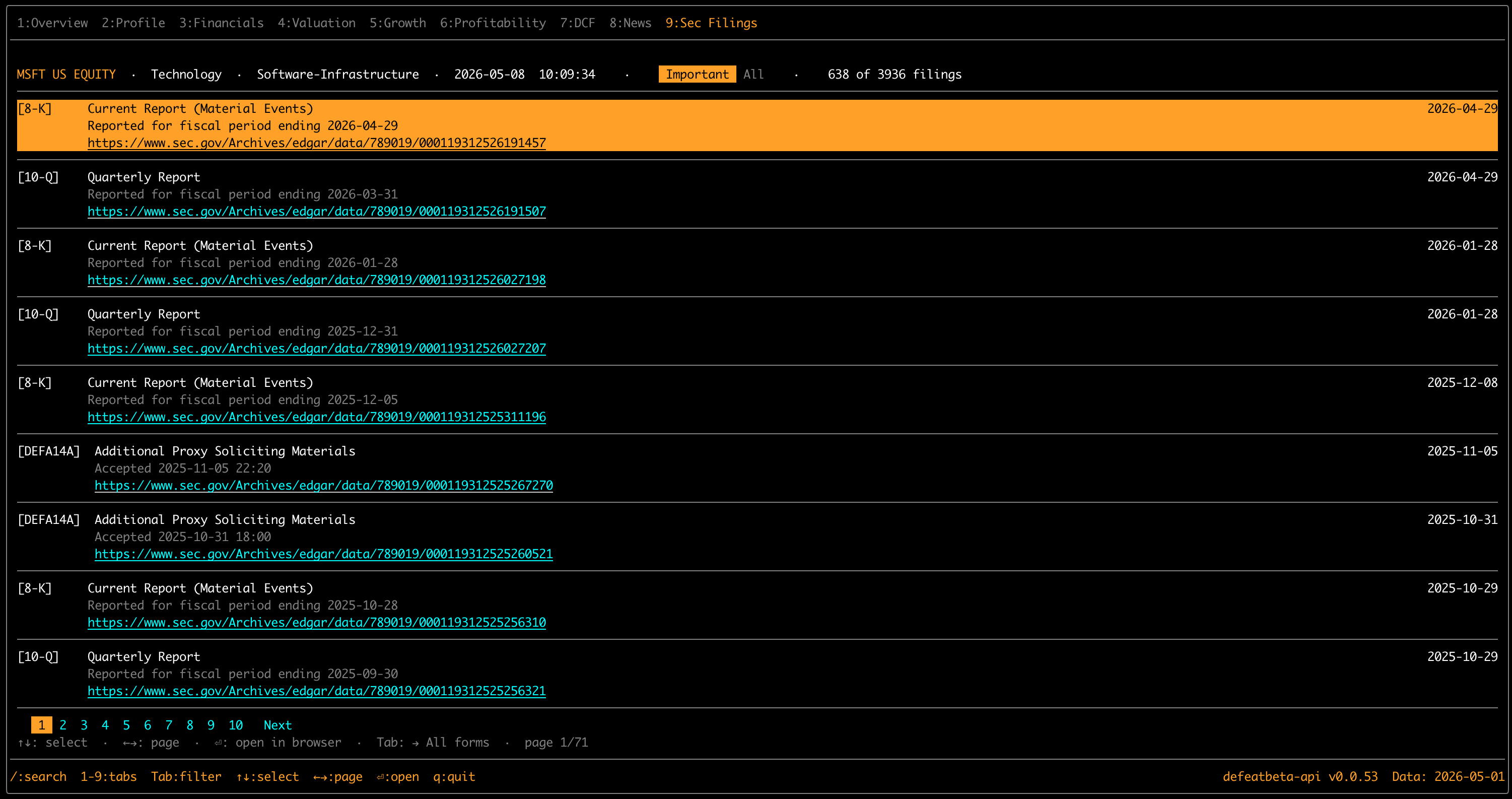1512x799 pixels.
Task: Select the DEFA14A row dated 2025-11-05
Action: [757, 469]
